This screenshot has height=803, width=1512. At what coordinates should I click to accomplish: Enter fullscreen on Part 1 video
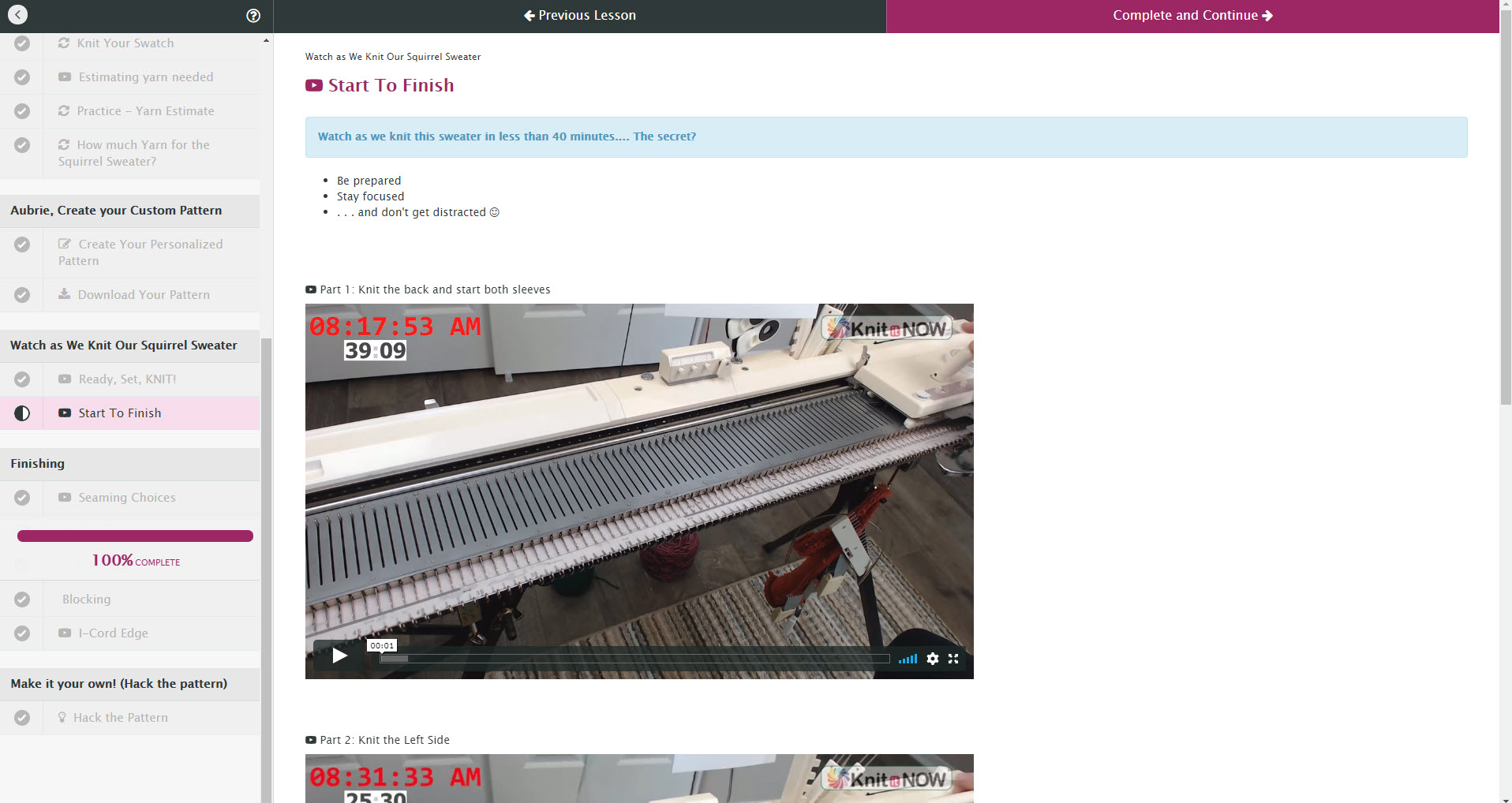pyautogui.click(x=953, y=659)
